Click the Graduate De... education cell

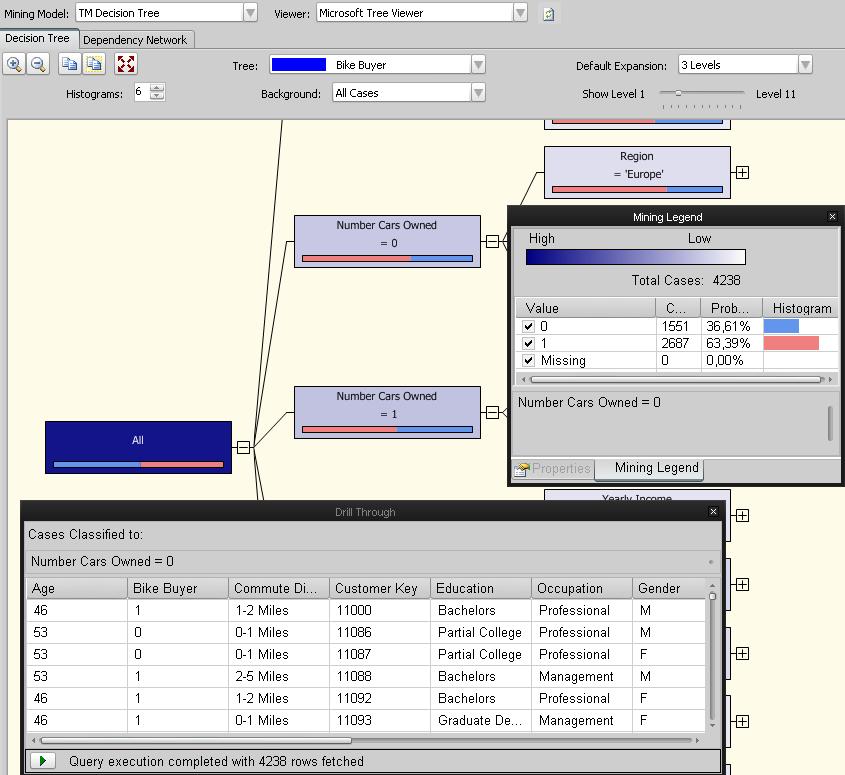(481, 721)
